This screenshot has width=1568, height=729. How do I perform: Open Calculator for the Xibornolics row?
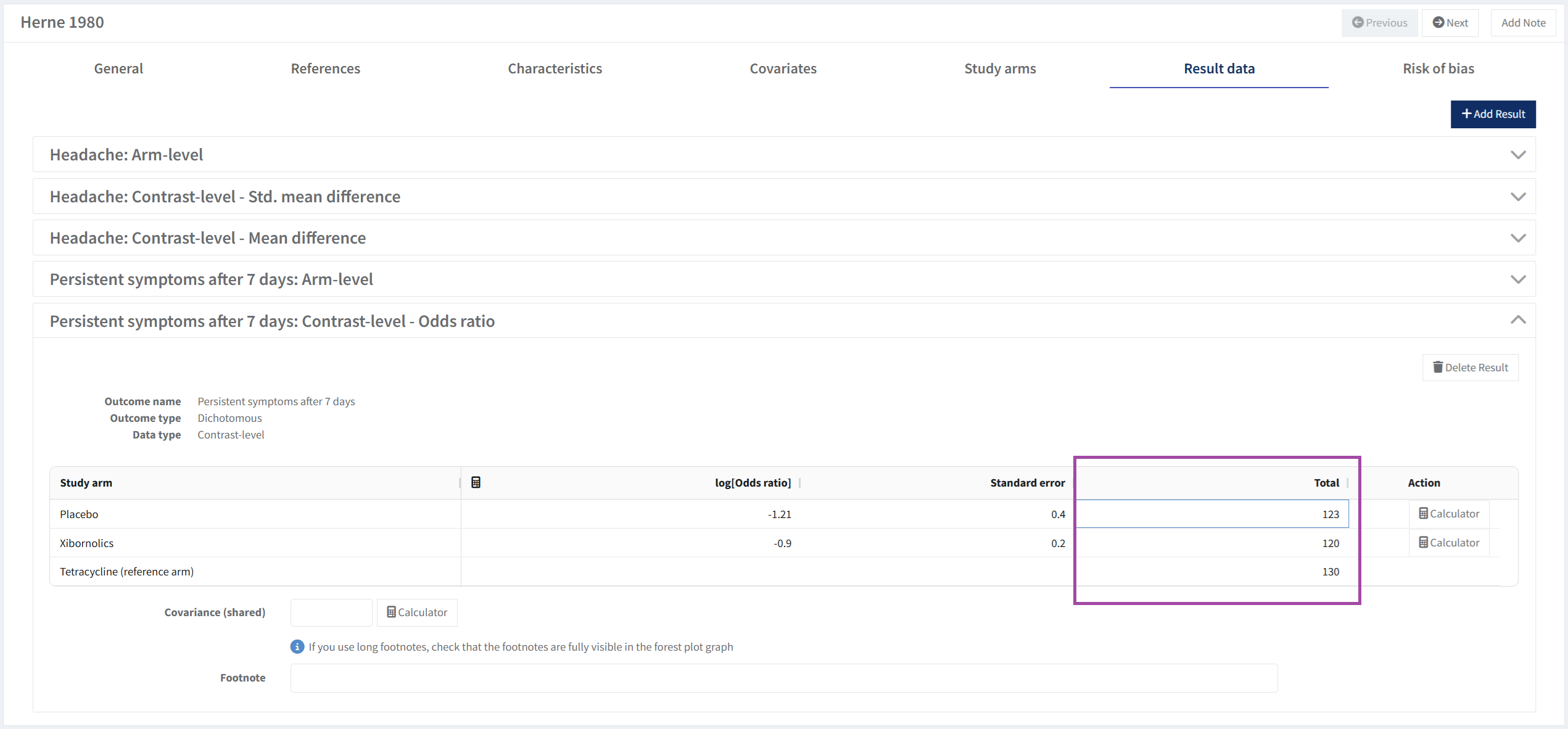point(1449,543)
